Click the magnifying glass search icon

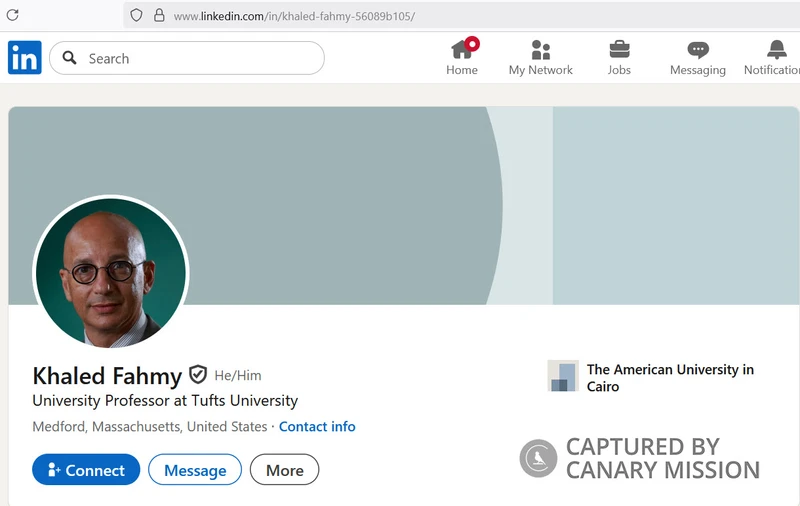(x=70, y=58)
